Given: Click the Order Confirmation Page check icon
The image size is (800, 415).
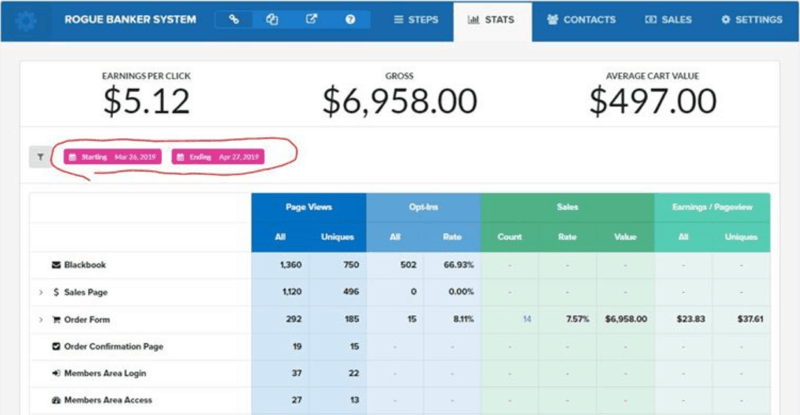Looking at the screenshot, I should click(x=56, y=346).
